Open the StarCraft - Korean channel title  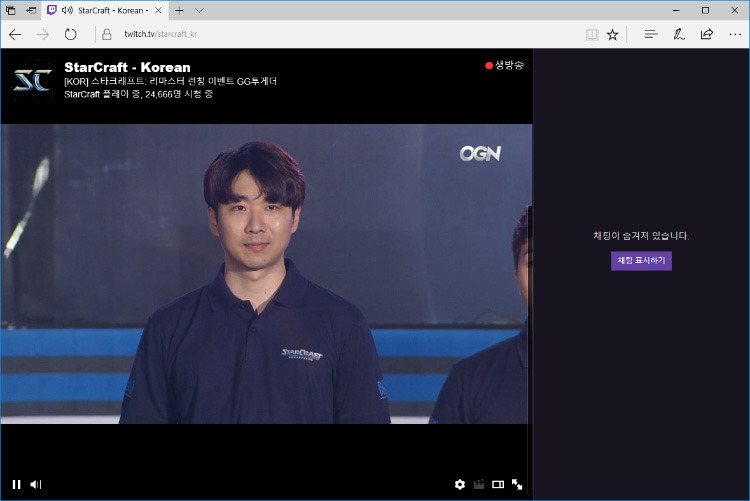127,67
